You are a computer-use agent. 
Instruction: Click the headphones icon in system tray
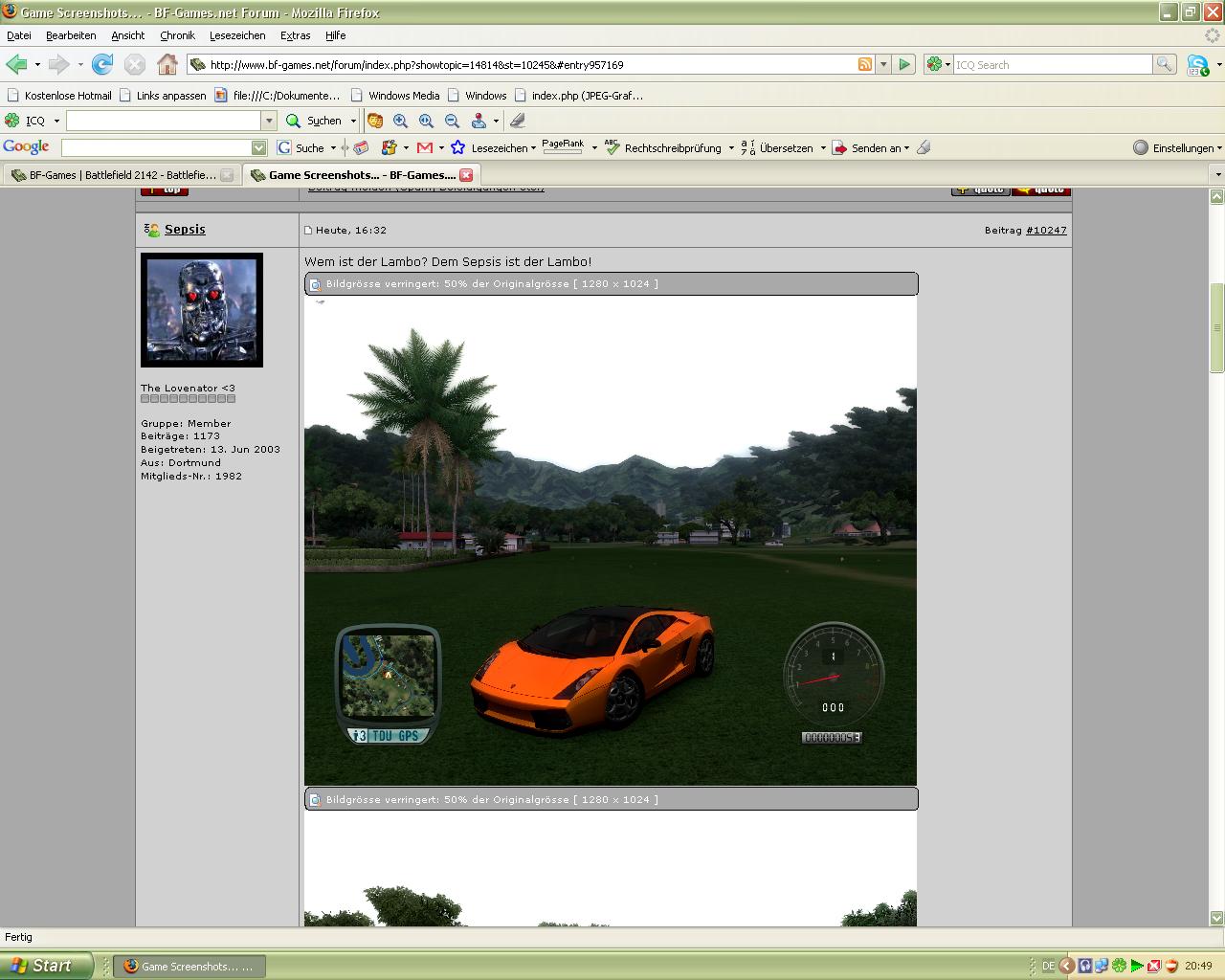point(1084,966)
